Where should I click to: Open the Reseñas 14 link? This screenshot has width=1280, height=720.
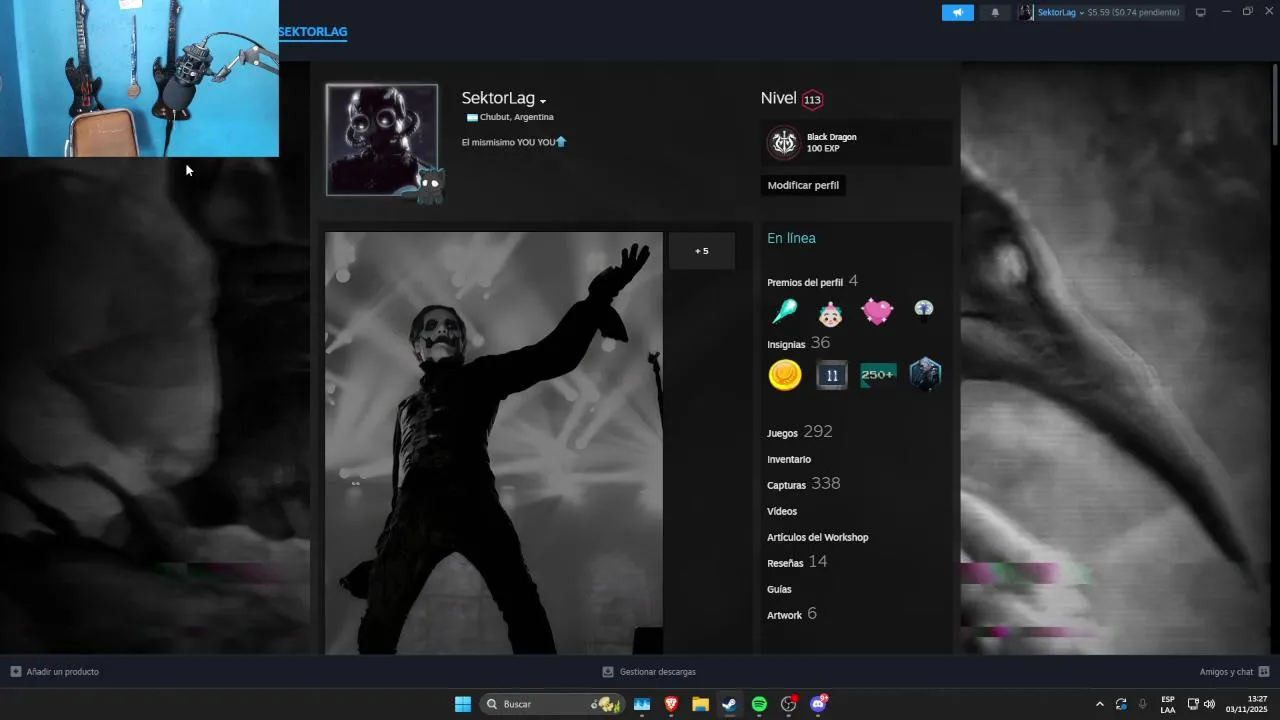point(797,562)
